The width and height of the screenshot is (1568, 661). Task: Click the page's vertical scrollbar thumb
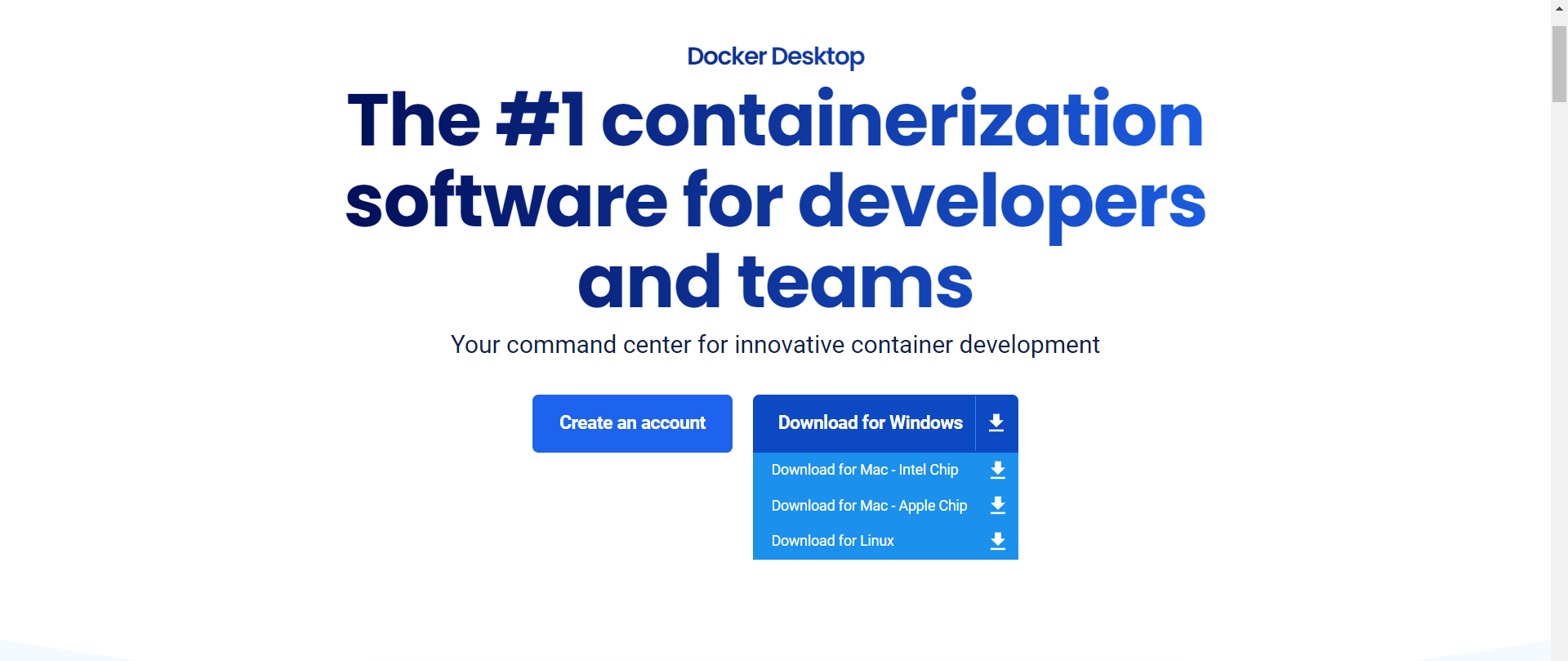pos(1559,64)
